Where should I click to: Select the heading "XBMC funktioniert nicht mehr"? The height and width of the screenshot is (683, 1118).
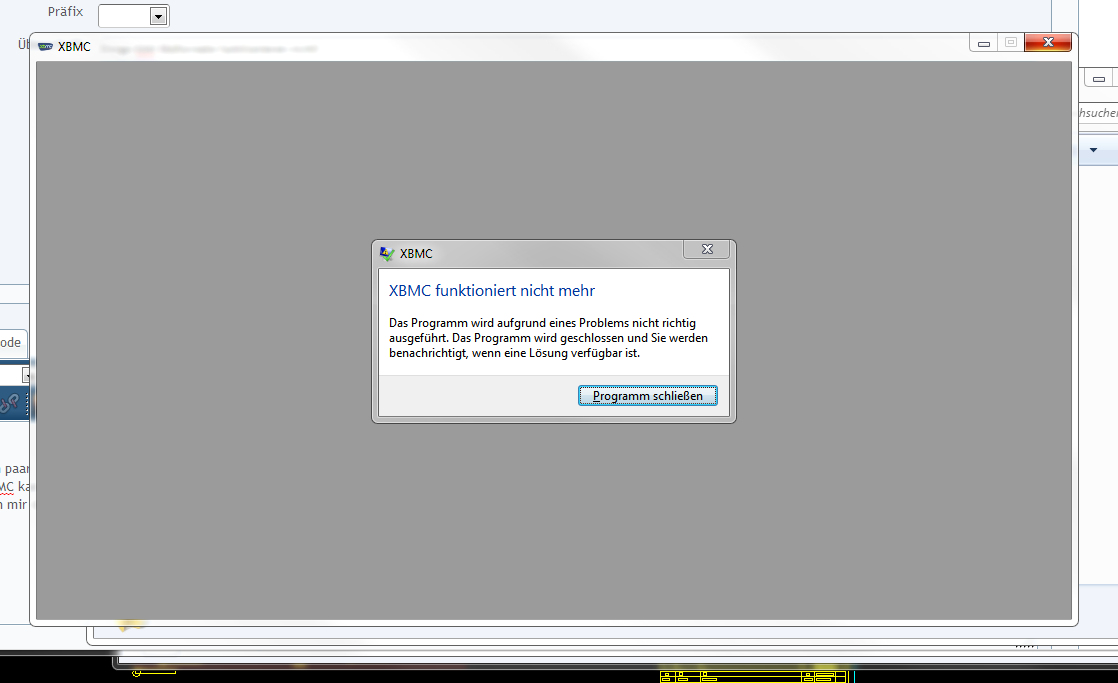pyautogui.click(x=491, y=290)
